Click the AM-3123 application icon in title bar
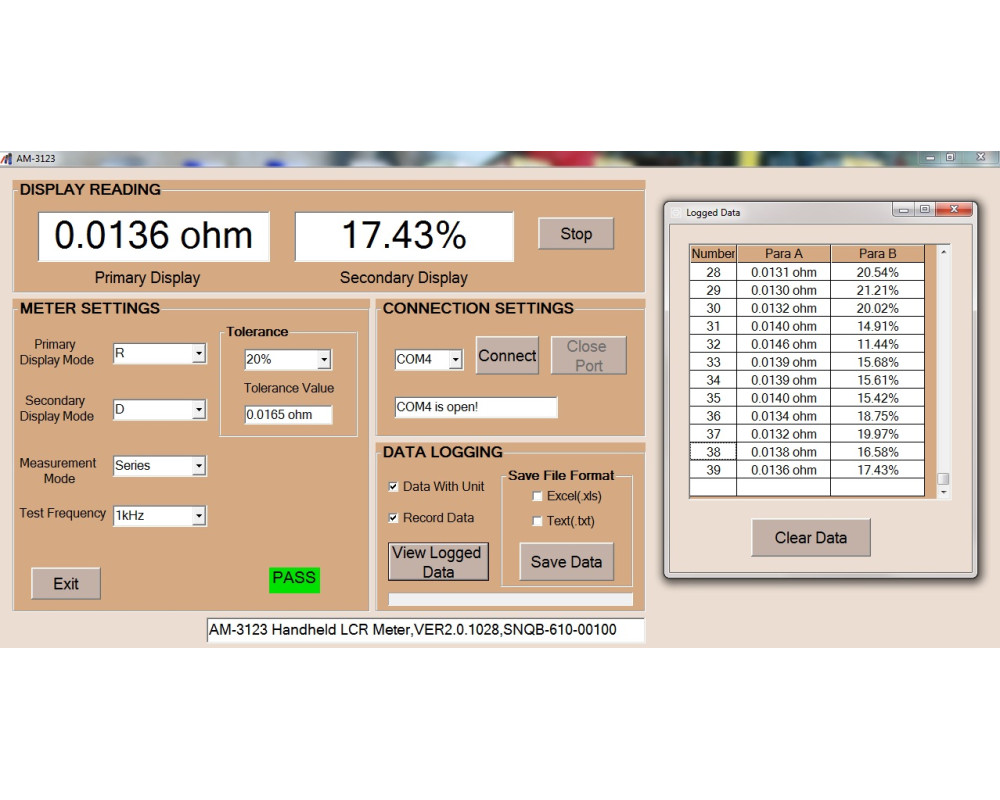Image resolution: width=1000 pixels, height=800 pixels. coord(8,158)
